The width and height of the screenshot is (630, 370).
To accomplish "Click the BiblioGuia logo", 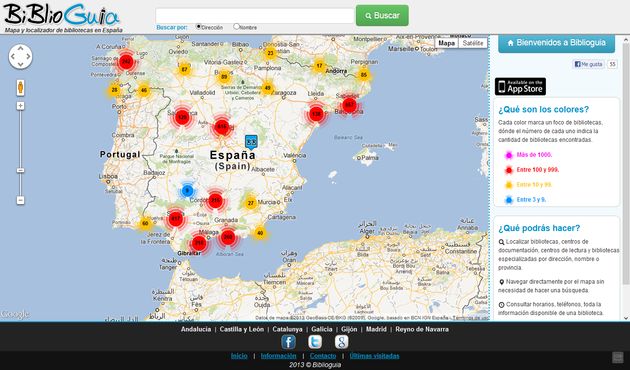I will (62, 18).
